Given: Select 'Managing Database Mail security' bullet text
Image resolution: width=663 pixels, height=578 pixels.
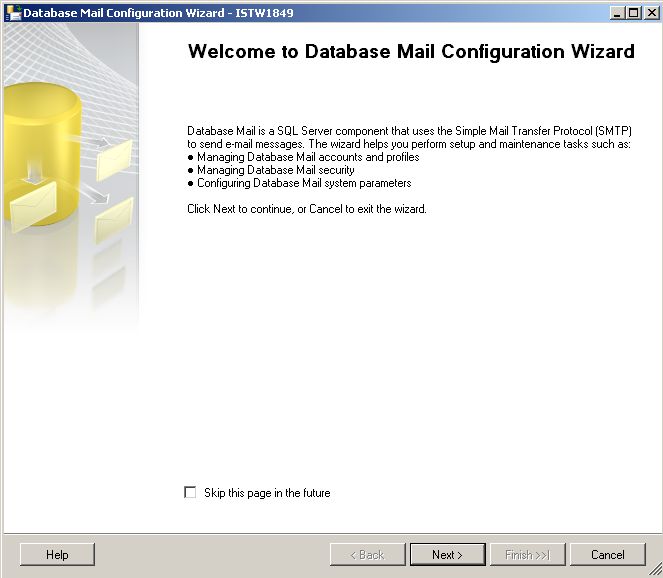Looking at the screenshot, I should (x=276, y=170).
